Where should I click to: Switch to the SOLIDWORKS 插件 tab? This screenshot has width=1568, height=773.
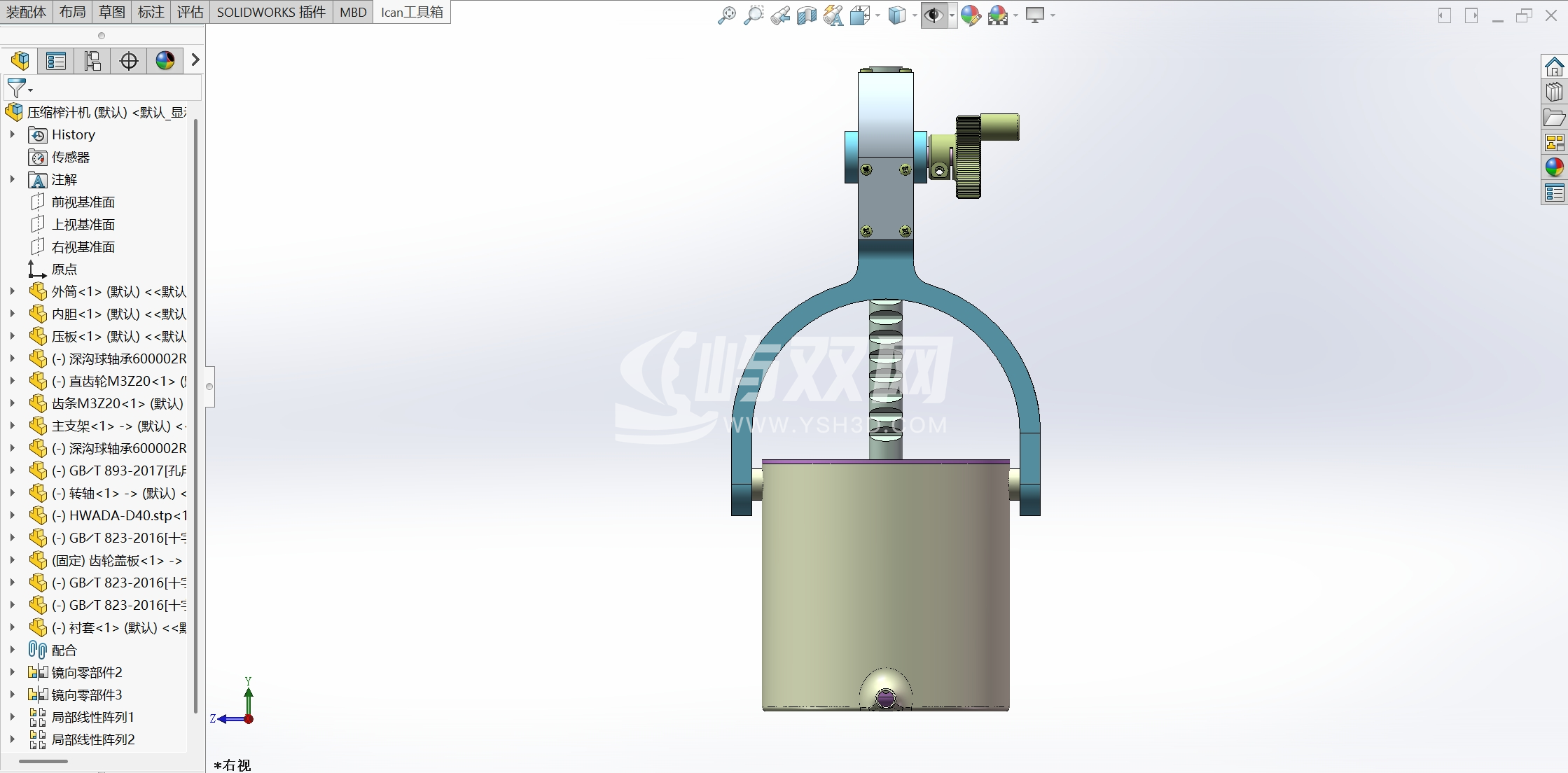(271, 12)
